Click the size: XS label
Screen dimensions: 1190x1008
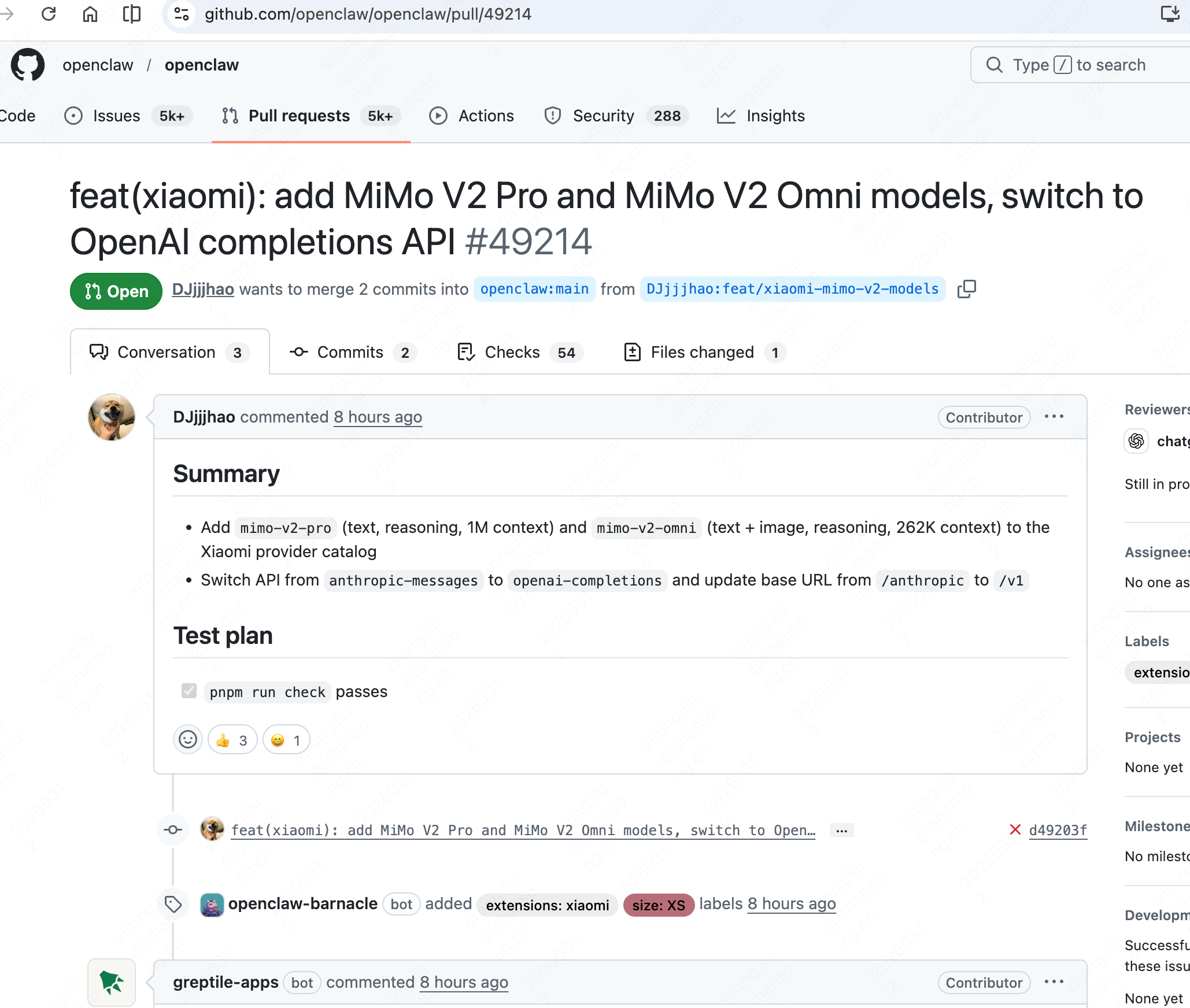click(659, 905)
